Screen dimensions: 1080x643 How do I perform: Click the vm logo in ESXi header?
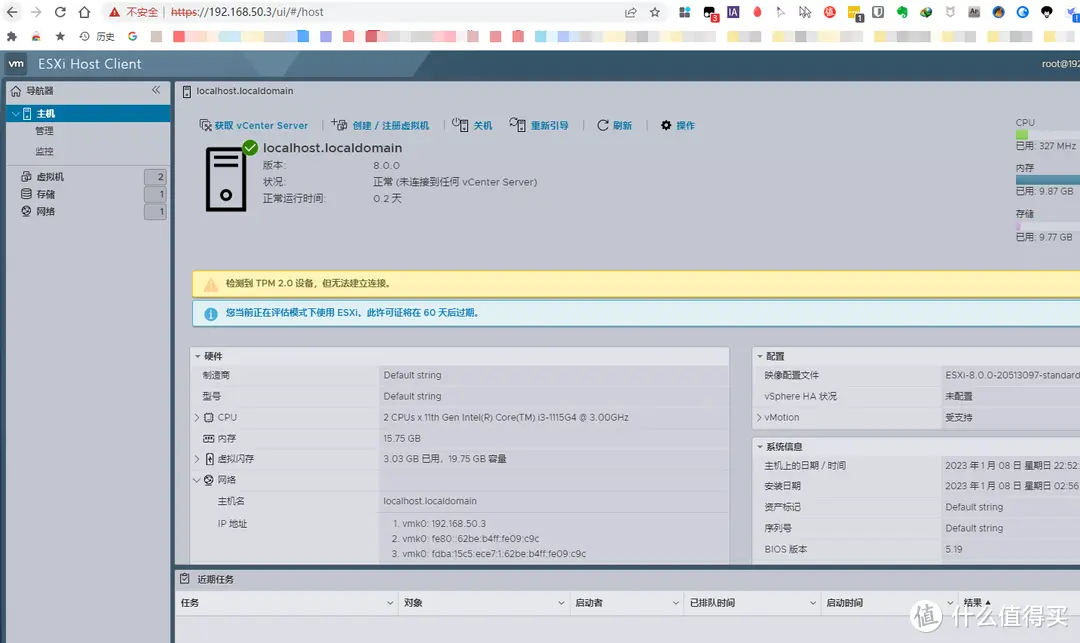click(x=16, y=64)
